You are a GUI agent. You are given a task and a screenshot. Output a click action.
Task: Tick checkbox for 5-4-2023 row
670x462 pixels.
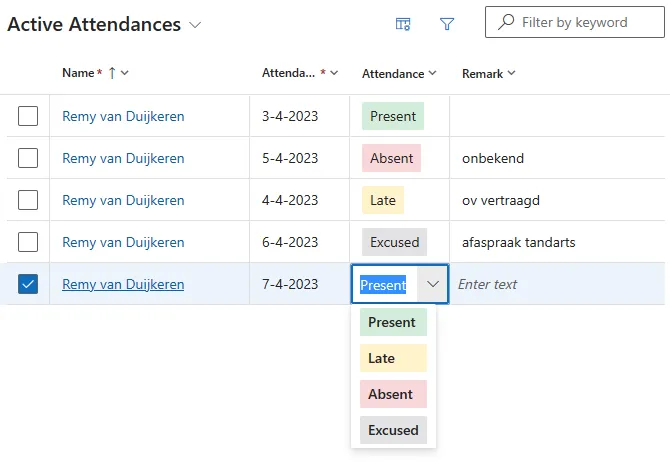click(x=28, y=158)
